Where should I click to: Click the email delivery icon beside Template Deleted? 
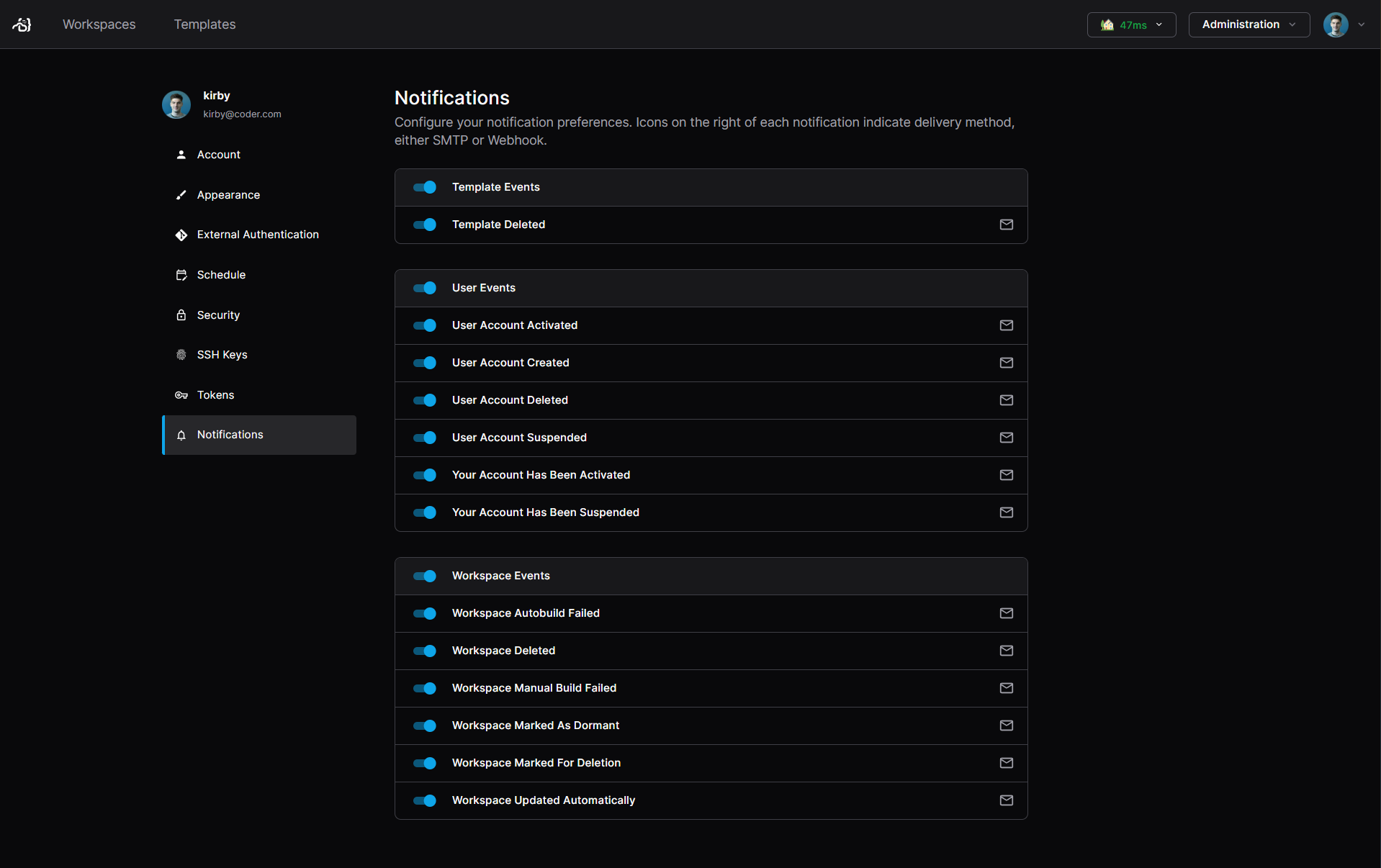point(1006,225)
